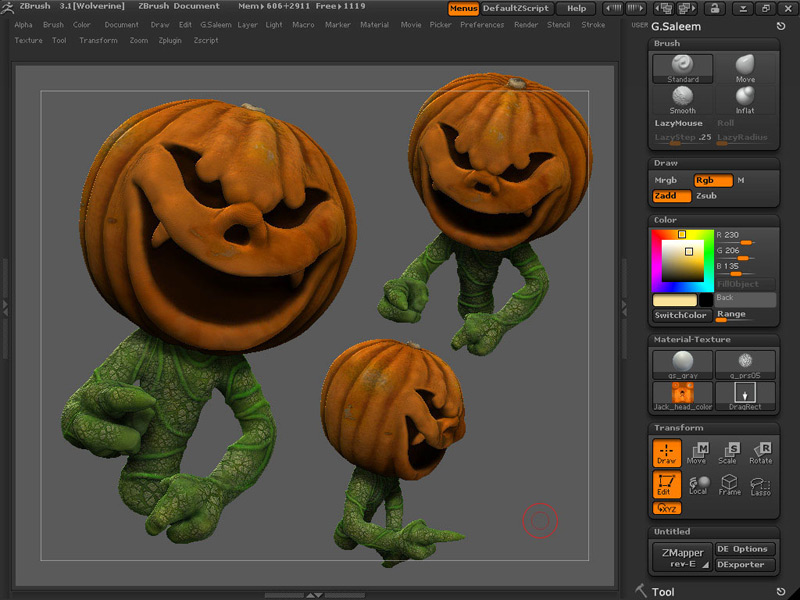Activate the Scale transform mode
Image resolution: width=800 pixels, height=600 pixels.
pos(729,453)
